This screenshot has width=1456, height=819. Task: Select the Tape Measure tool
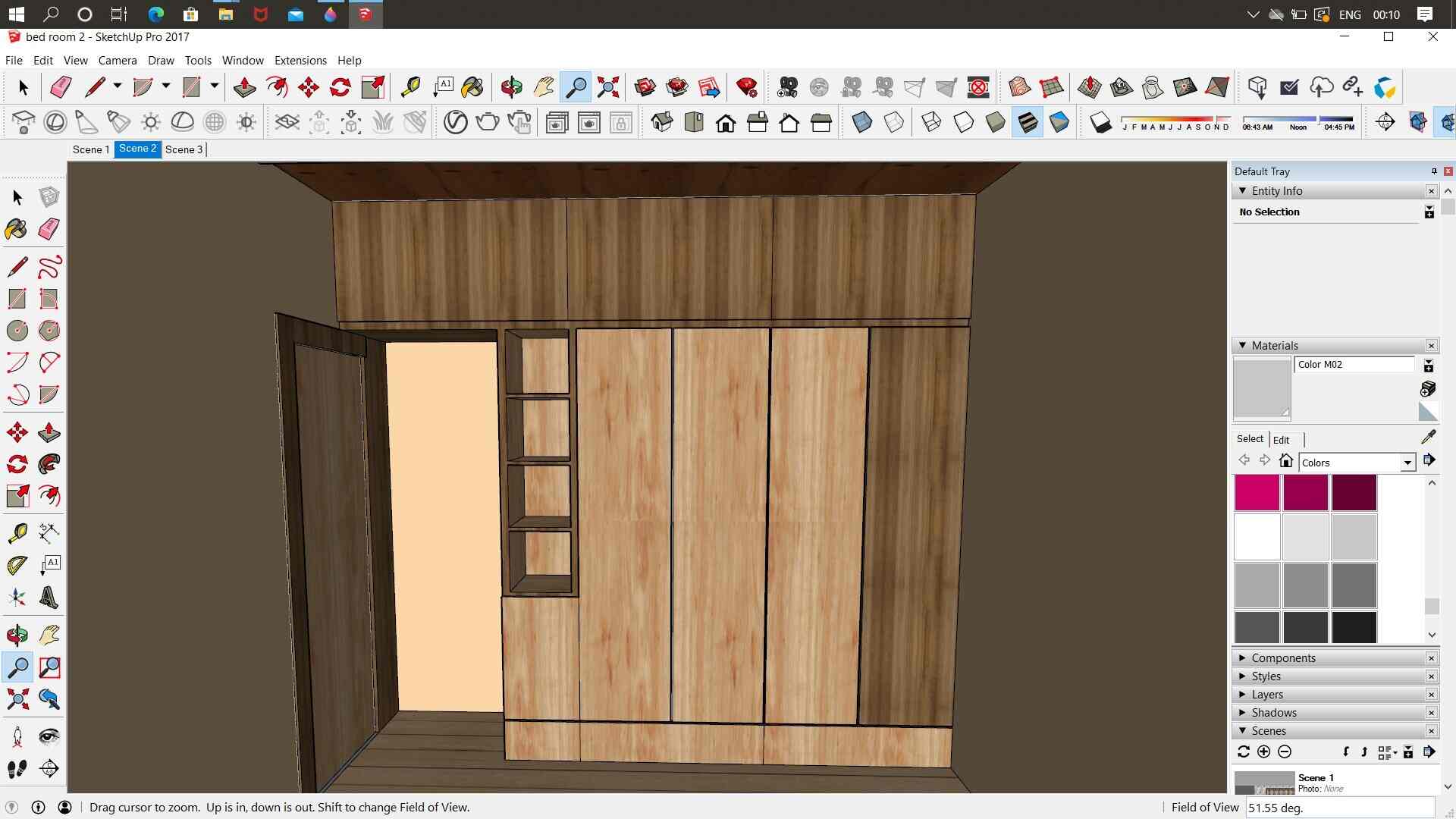410,87
